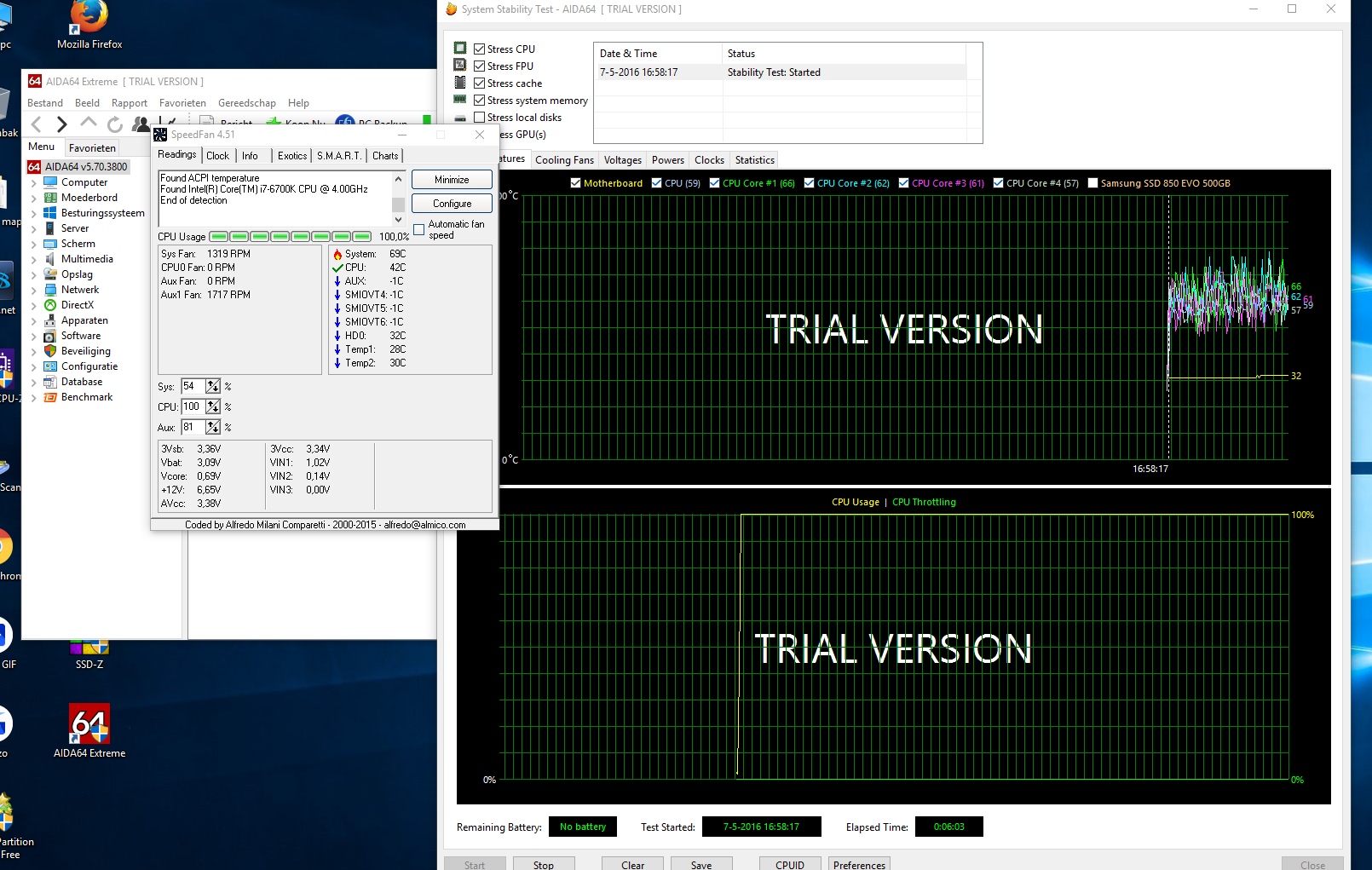This screenshot has width=1372, height=870.
Task: Adjust the Sys fan speed spinner
Action: pyautogui.click(x=213, y=387)
